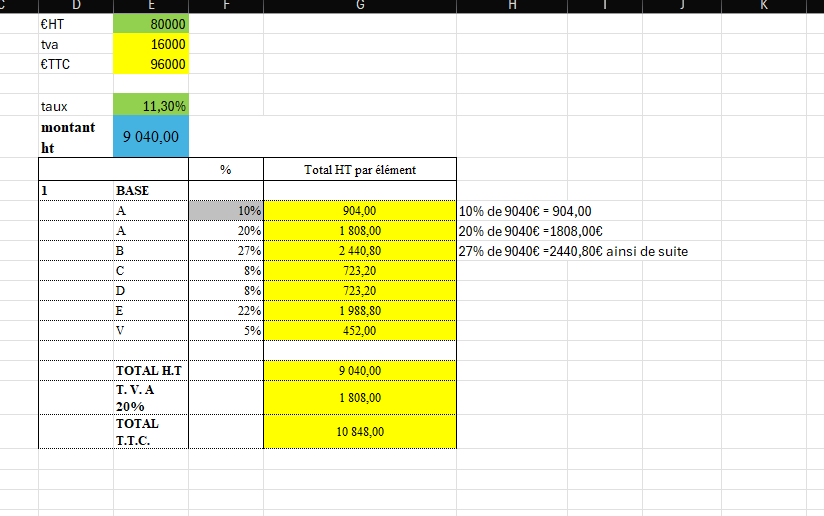Select the €TTC value 96000 cell
This screenshot has width=824, height=516.
point(150,64)
